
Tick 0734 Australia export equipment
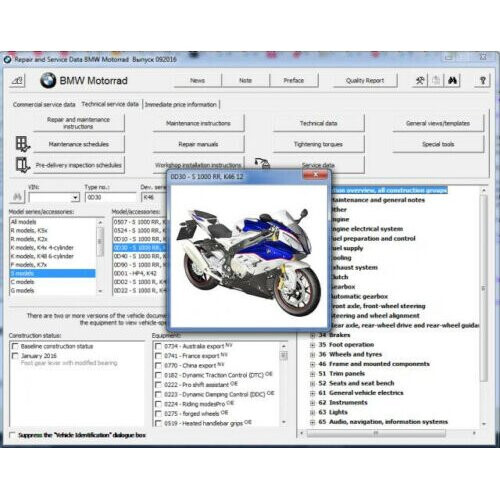pyautogui.click(x=158, y=346)
